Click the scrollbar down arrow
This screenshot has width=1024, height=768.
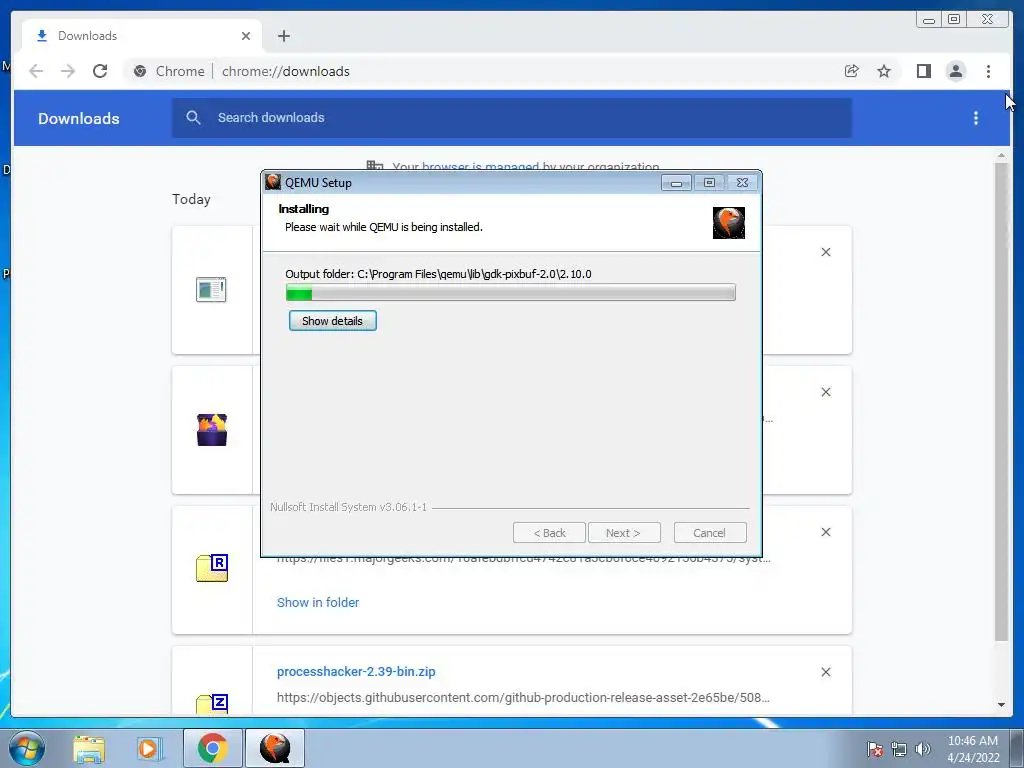coord(1001,705)
